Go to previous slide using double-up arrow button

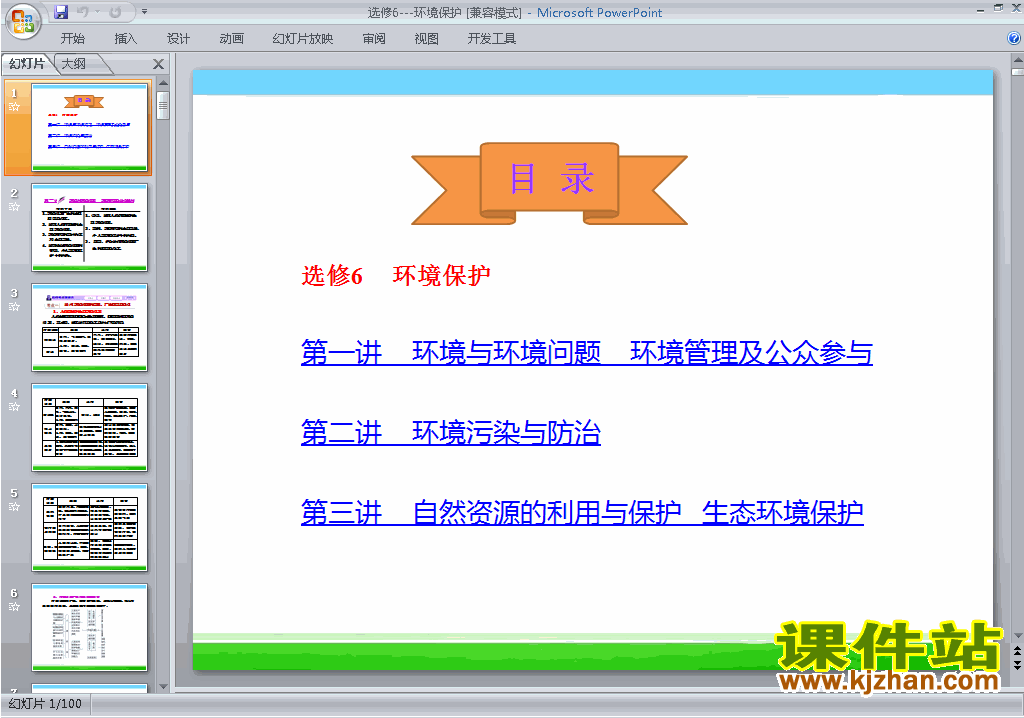(x=1017, y=652)
